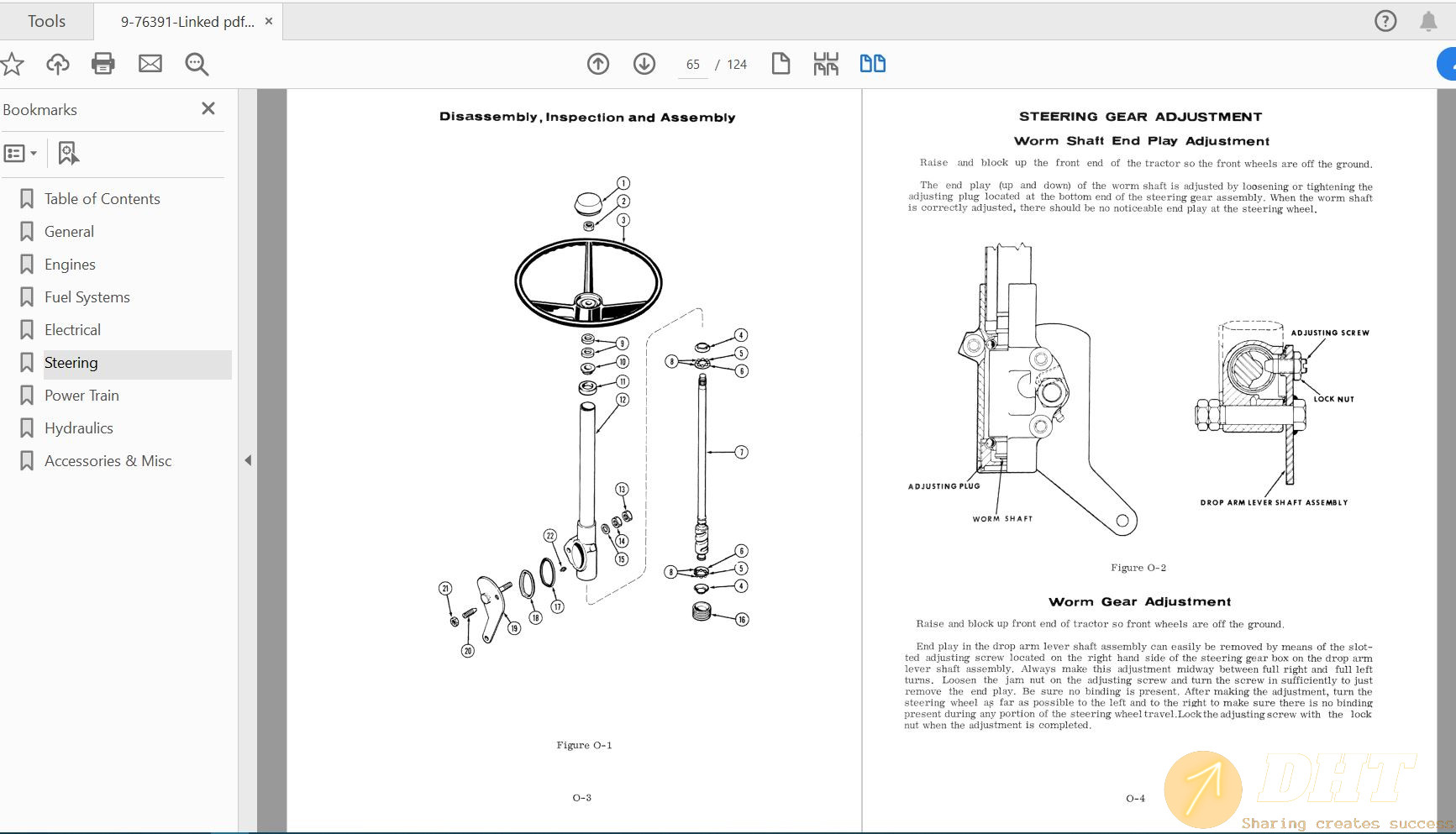
Task: Click the star bookmark icon in toolbar
Action: coord(12,64)
